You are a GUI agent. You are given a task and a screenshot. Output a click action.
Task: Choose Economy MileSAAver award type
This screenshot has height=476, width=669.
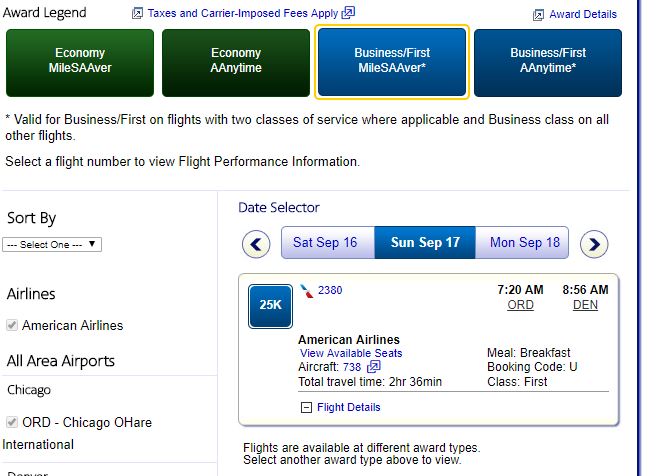tap(80, 62)
